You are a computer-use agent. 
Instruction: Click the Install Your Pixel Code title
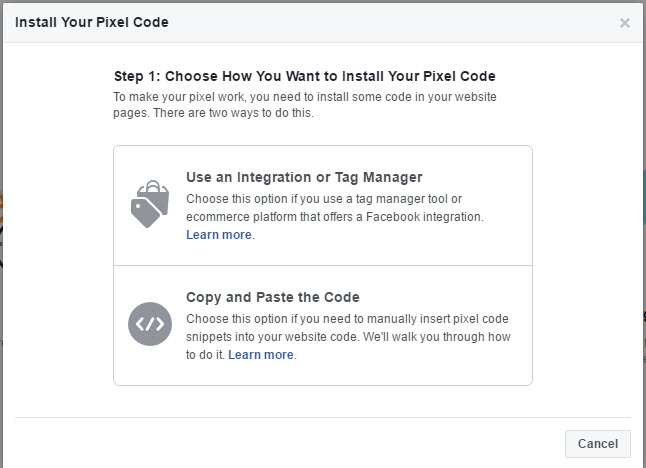[x=92, y=22]
